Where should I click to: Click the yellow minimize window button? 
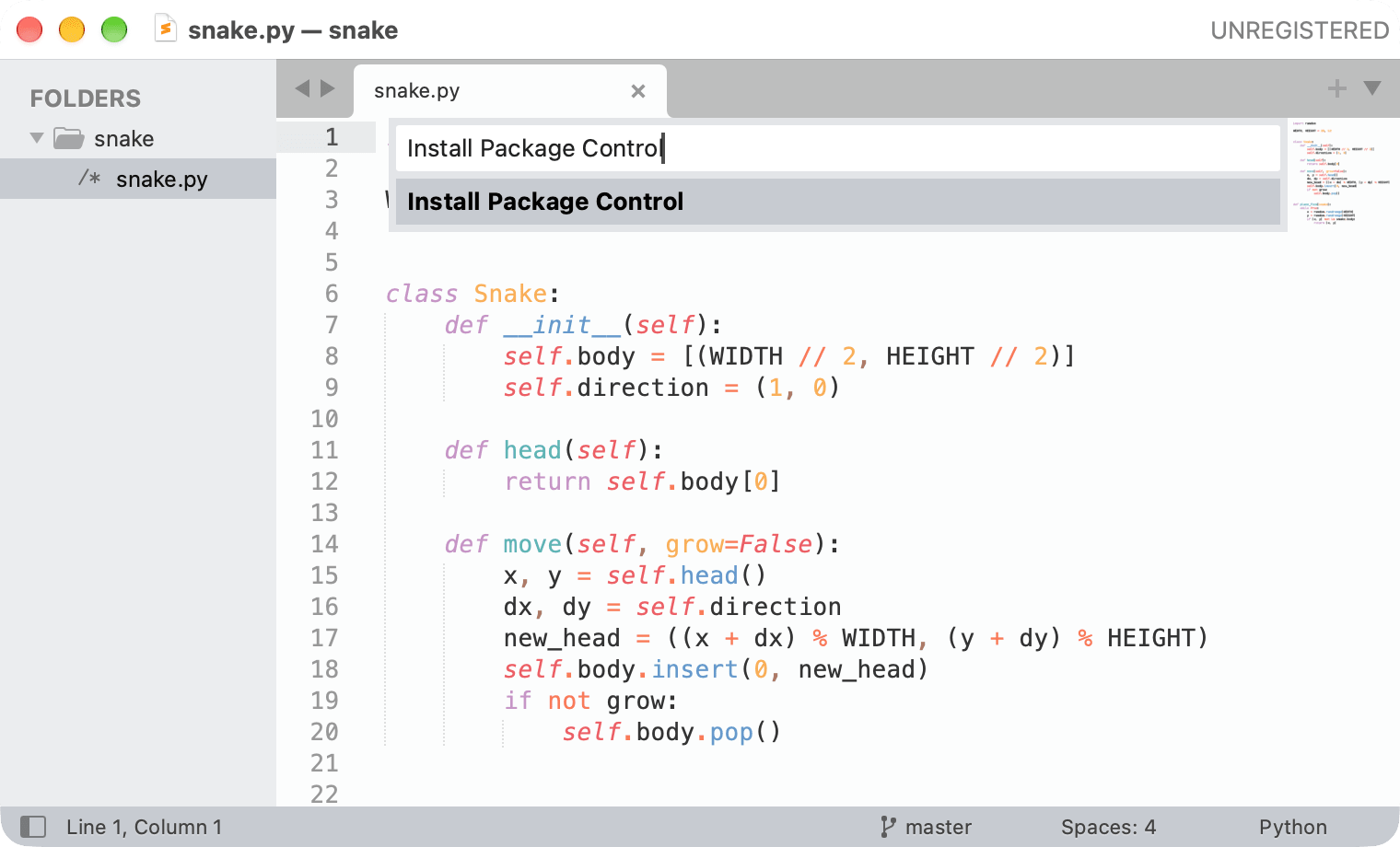pos(72,29)
